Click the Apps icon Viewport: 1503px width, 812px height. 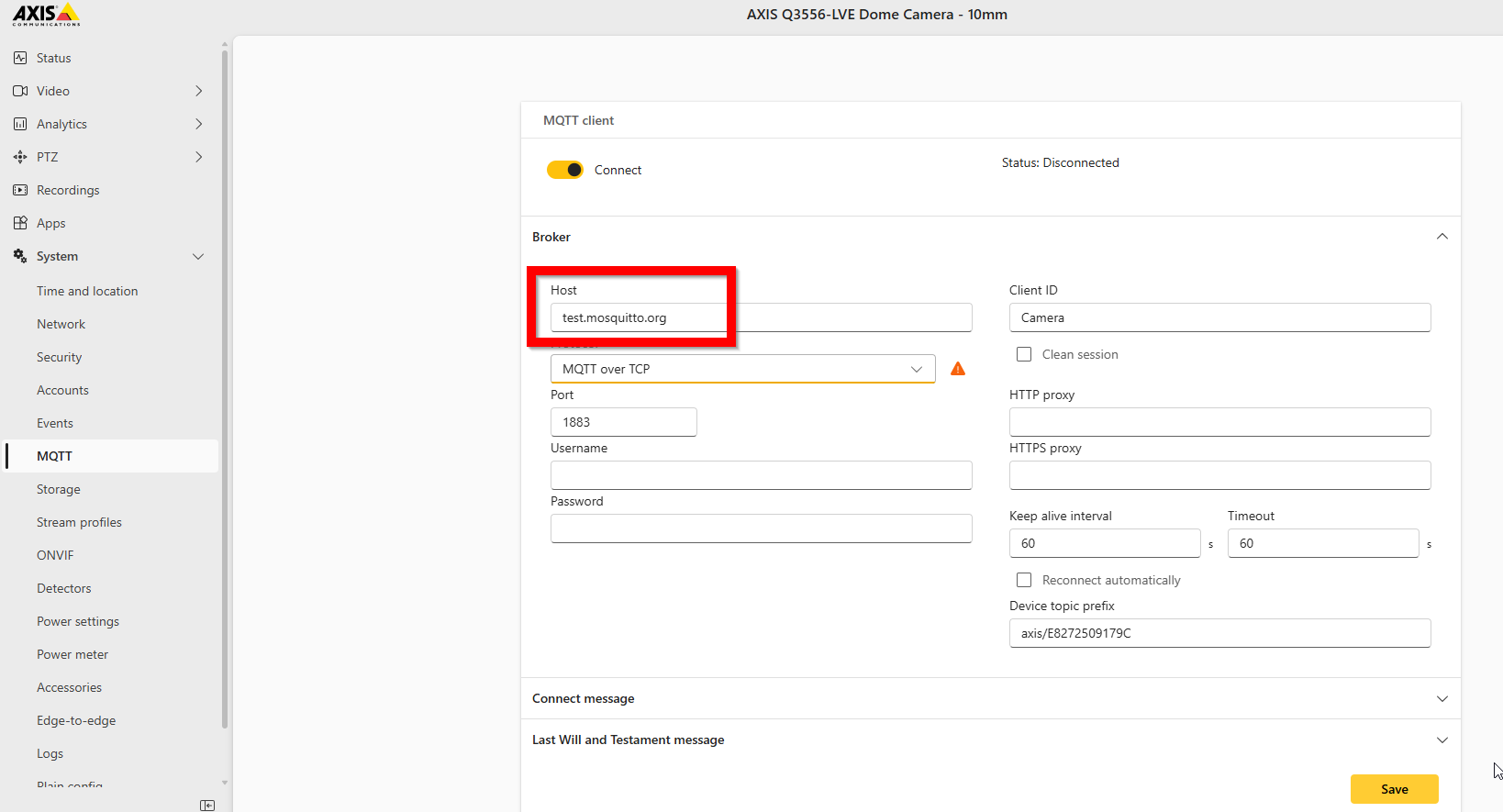pos(20,223)
